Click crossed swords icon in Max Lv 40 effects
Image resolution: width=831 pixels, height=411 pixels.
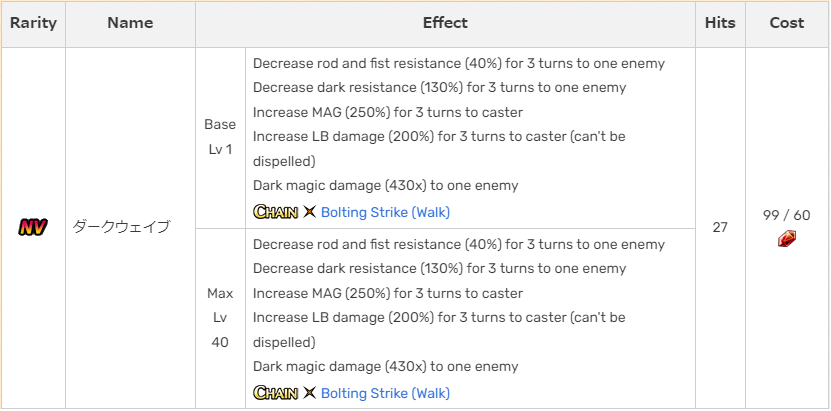tap(309, 393)
